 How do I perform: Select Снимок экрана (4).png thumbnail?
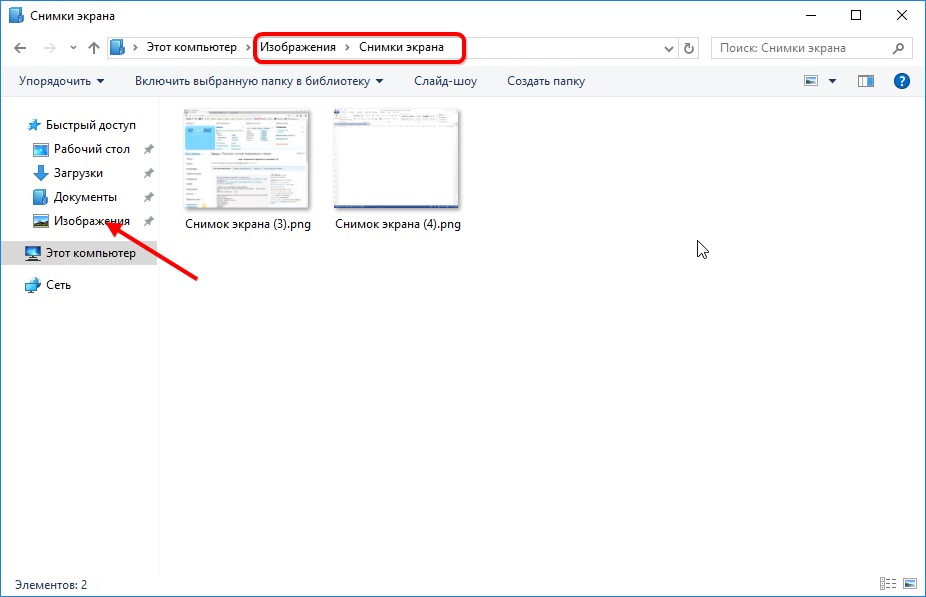tap(397, 160)
